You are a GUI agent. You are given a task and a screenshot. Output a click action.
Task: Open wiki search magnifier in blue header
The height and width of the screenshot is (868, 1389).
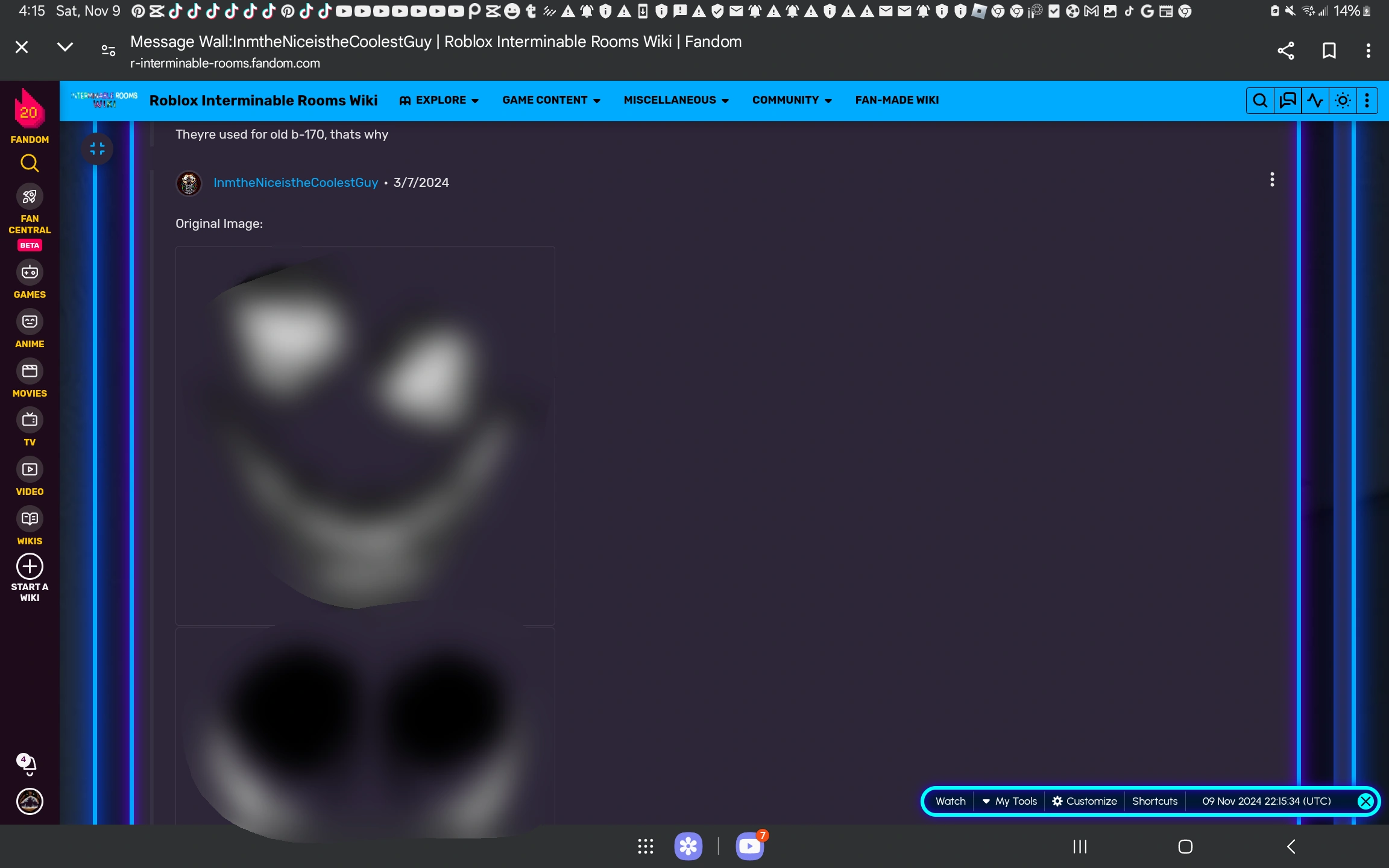[x=1260, y=101]
